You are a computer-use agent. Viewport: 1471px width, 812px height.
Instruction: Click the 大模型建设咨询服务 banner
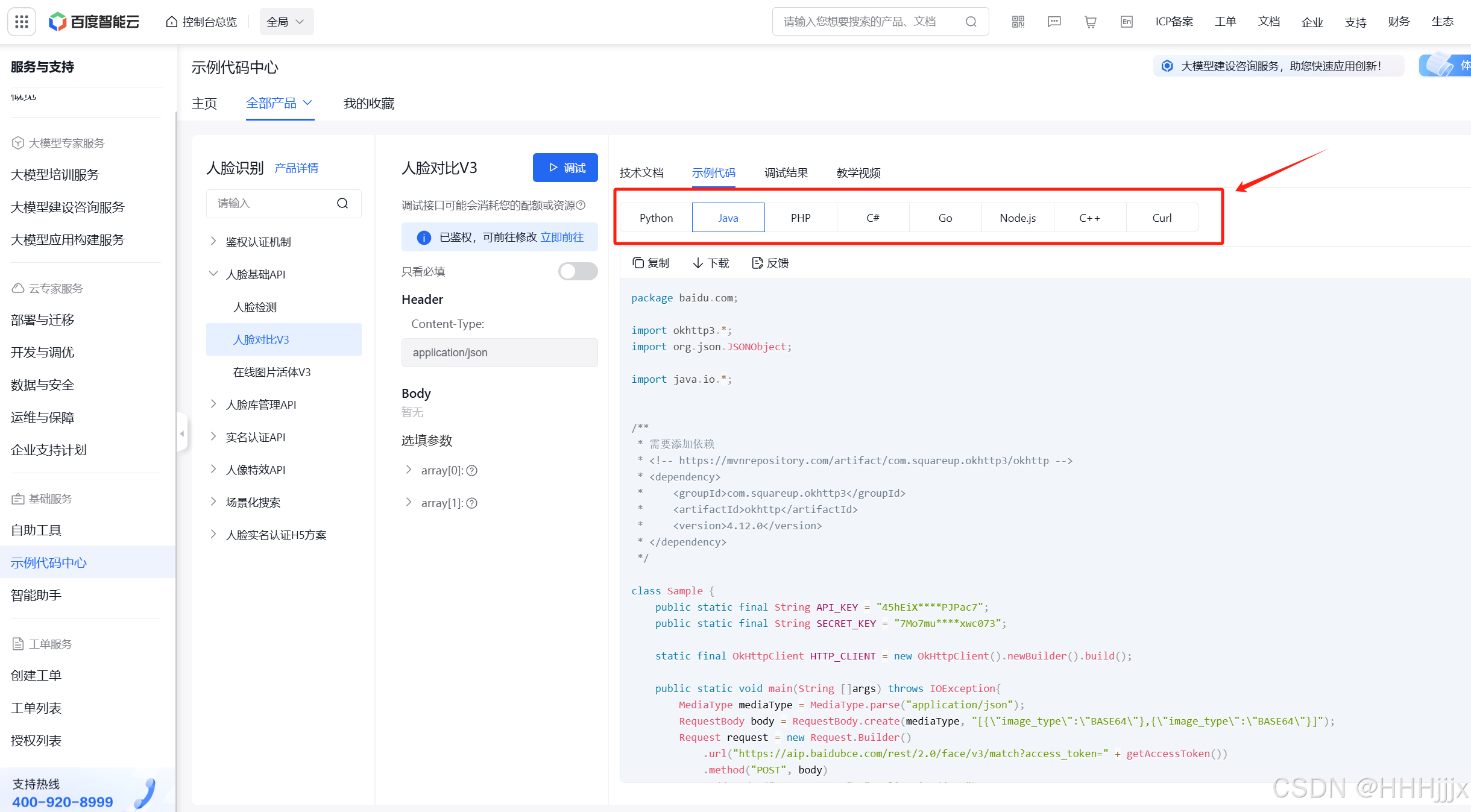tap(1279, 66)
